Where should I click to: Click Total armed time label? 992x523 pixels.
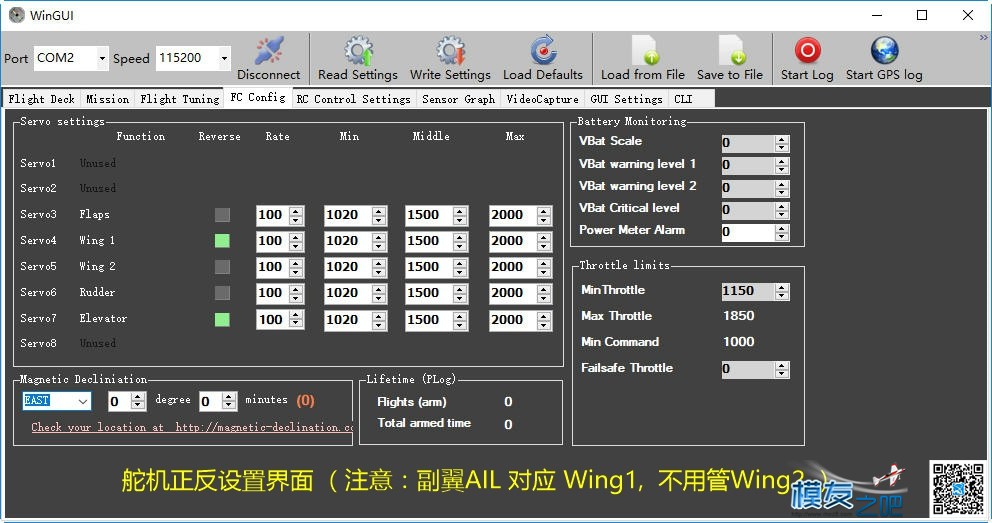[x=424, y=423]
